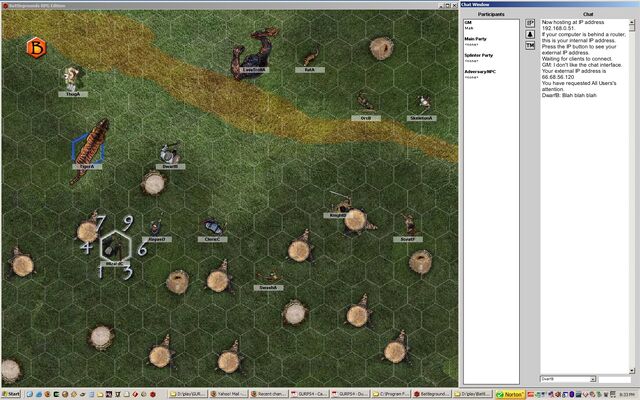Image resolution: width=640 pixels, height=400 pixels.
Task: Click the IP address button in Chat Window
Action: (x=530, y=23)
